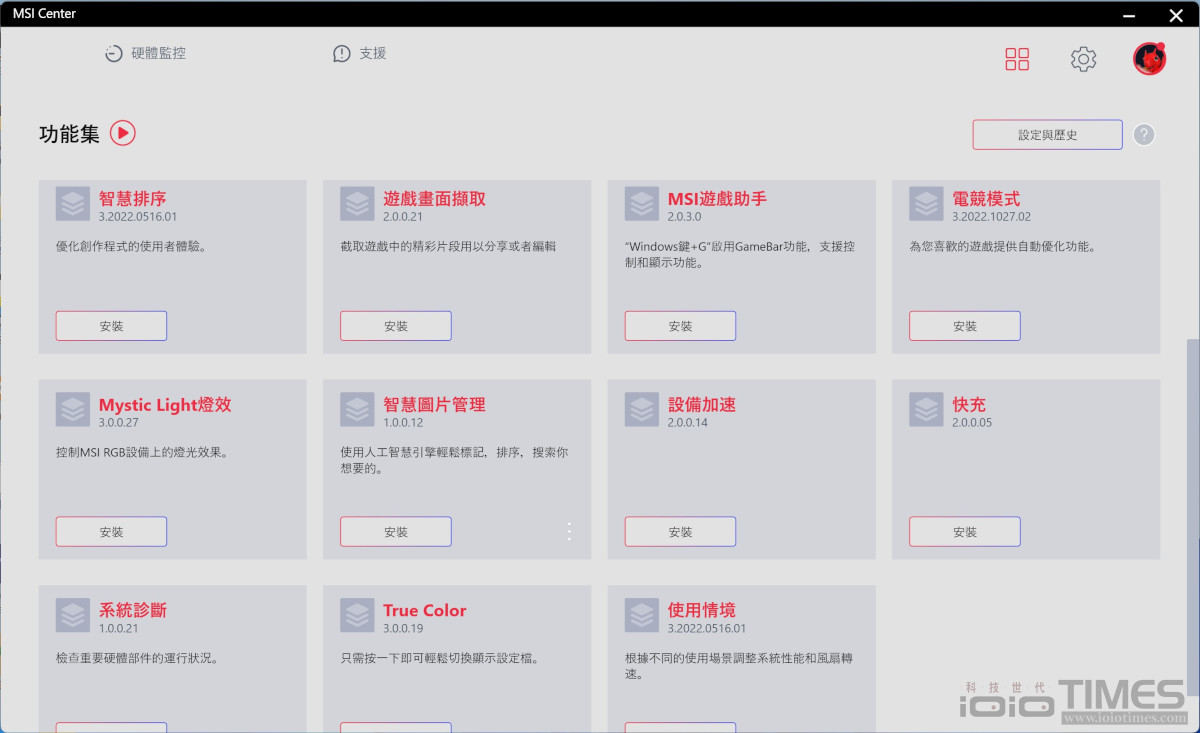This screenshot has width=1200, height=733.
Task: Install 電競模式 with its 安裝 button
Action: [x=965, y=326]
